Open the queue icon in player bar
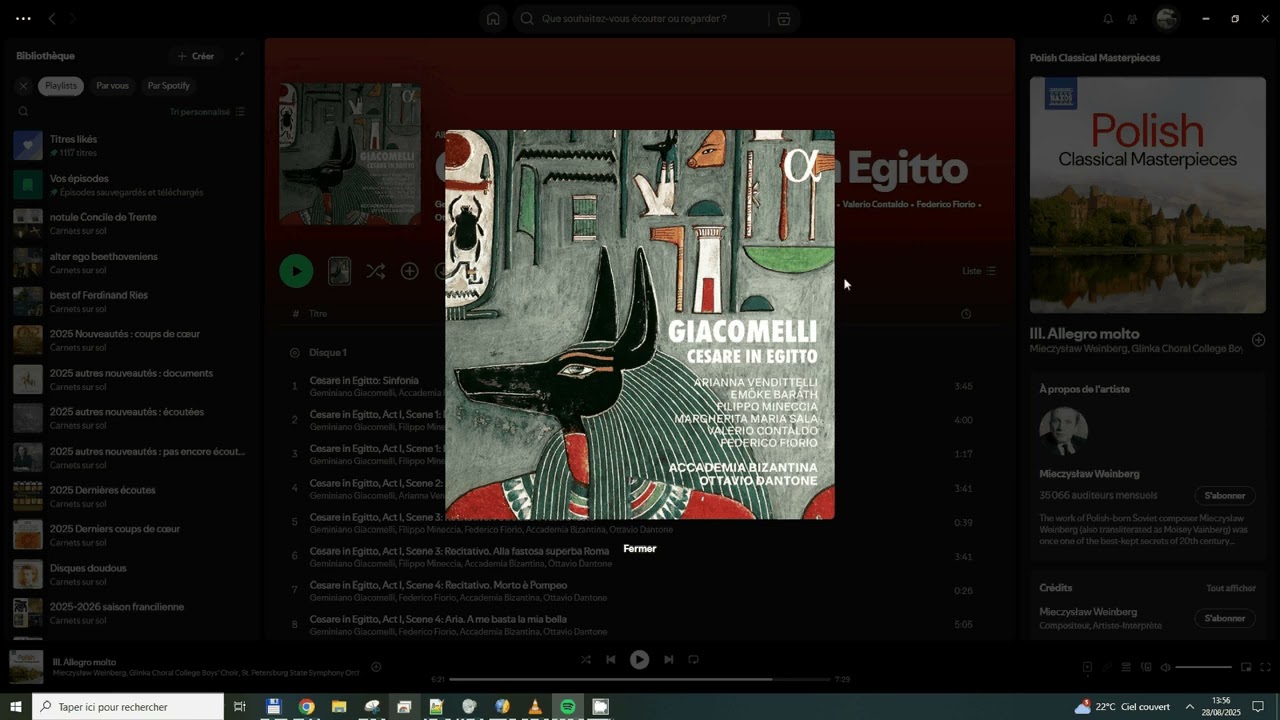Screen dimensions: 1280x720 [x=1126, y=667]
